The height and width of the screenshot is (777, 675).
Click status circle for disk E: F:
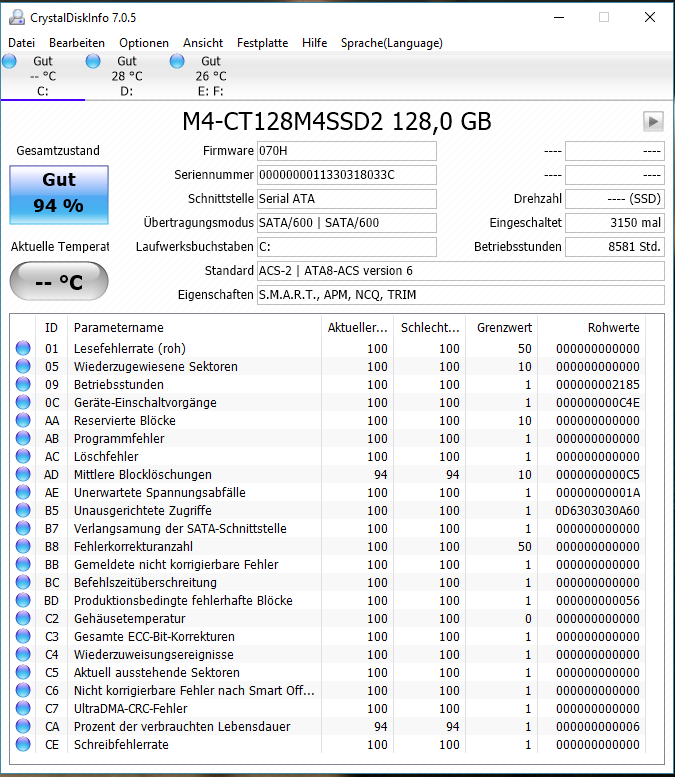pos(177,61)
